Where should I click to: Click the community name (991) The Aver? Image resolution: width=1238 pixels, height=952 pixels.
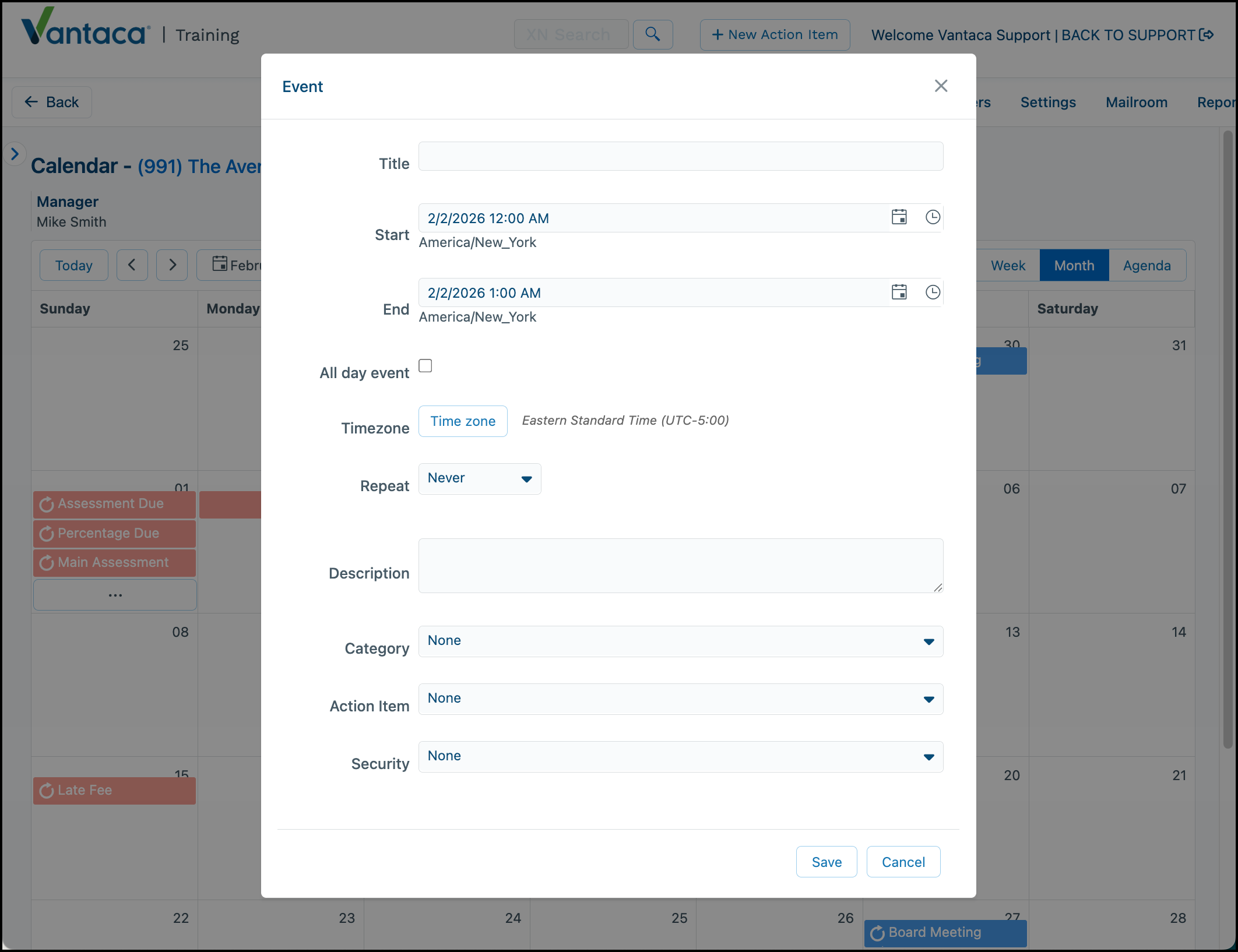[x=199, y=166]
